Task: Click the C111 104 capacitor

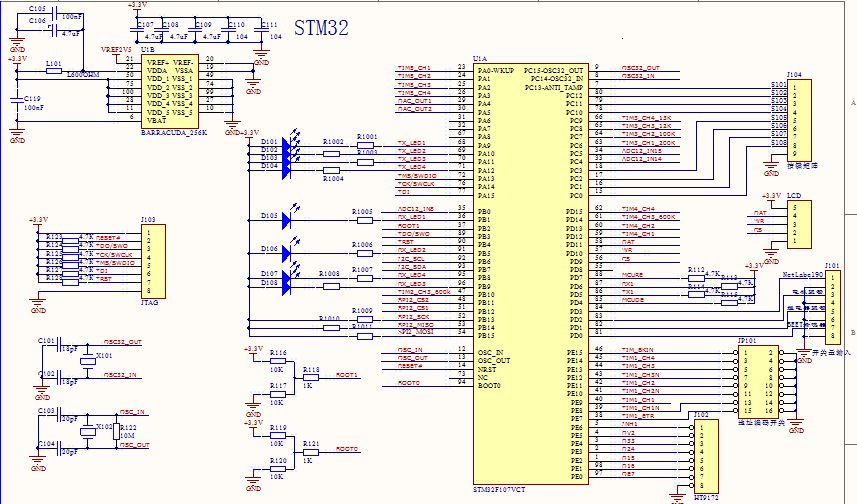Action: pyautogui.click(x=262, y=31)
